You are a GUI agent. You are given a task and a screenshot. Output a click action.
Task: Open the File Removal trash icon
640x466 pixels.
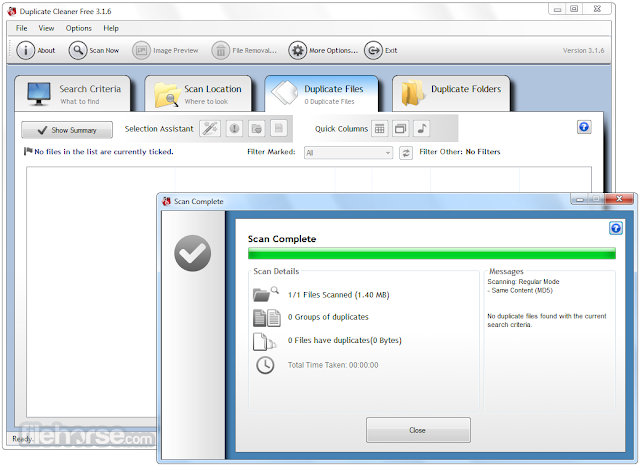click(x=220, y=51)
